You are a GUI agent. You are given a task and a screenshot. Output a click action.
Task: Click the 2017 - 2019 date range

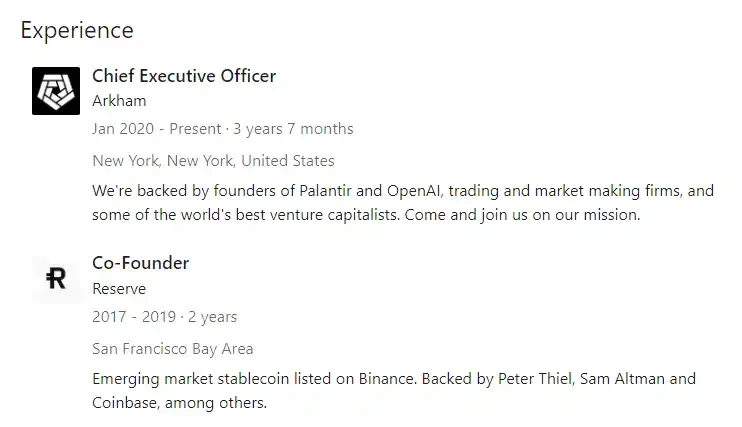pyautogui.click(x=135, y=317)
